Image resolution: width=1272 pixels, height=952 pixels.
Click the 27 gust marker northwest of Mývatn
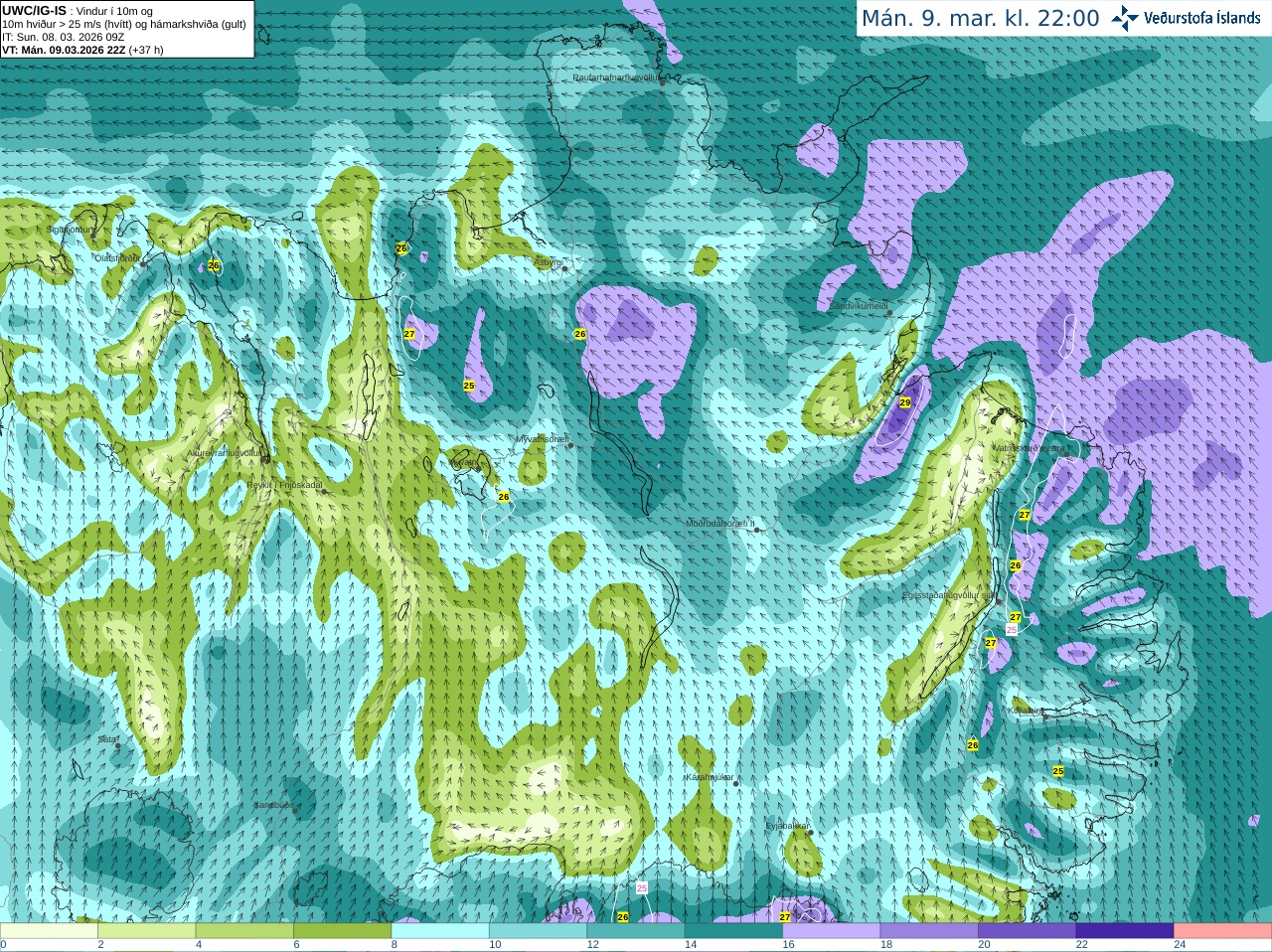409,334
